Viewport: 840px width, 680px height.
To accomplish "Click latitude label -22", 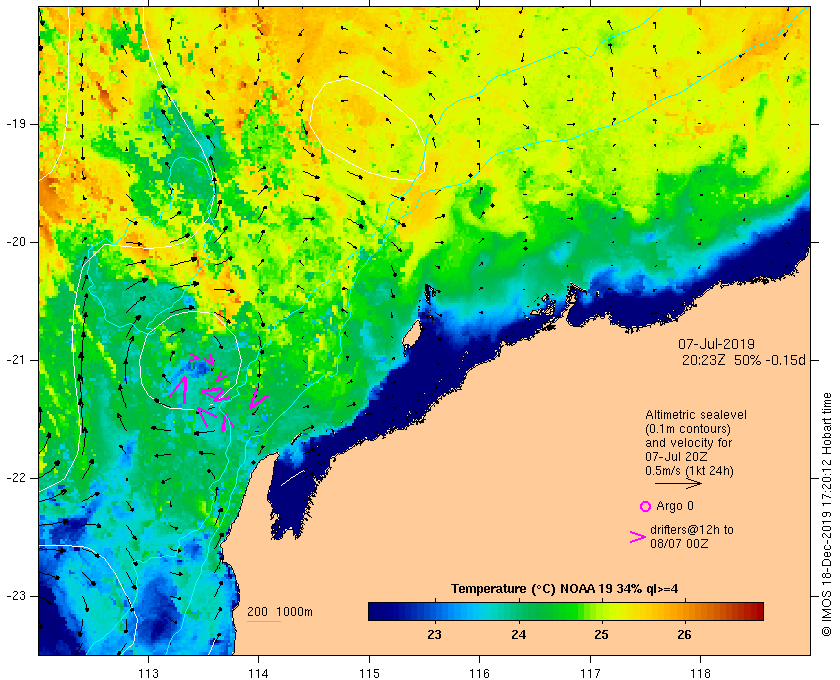I will [16, 478].
